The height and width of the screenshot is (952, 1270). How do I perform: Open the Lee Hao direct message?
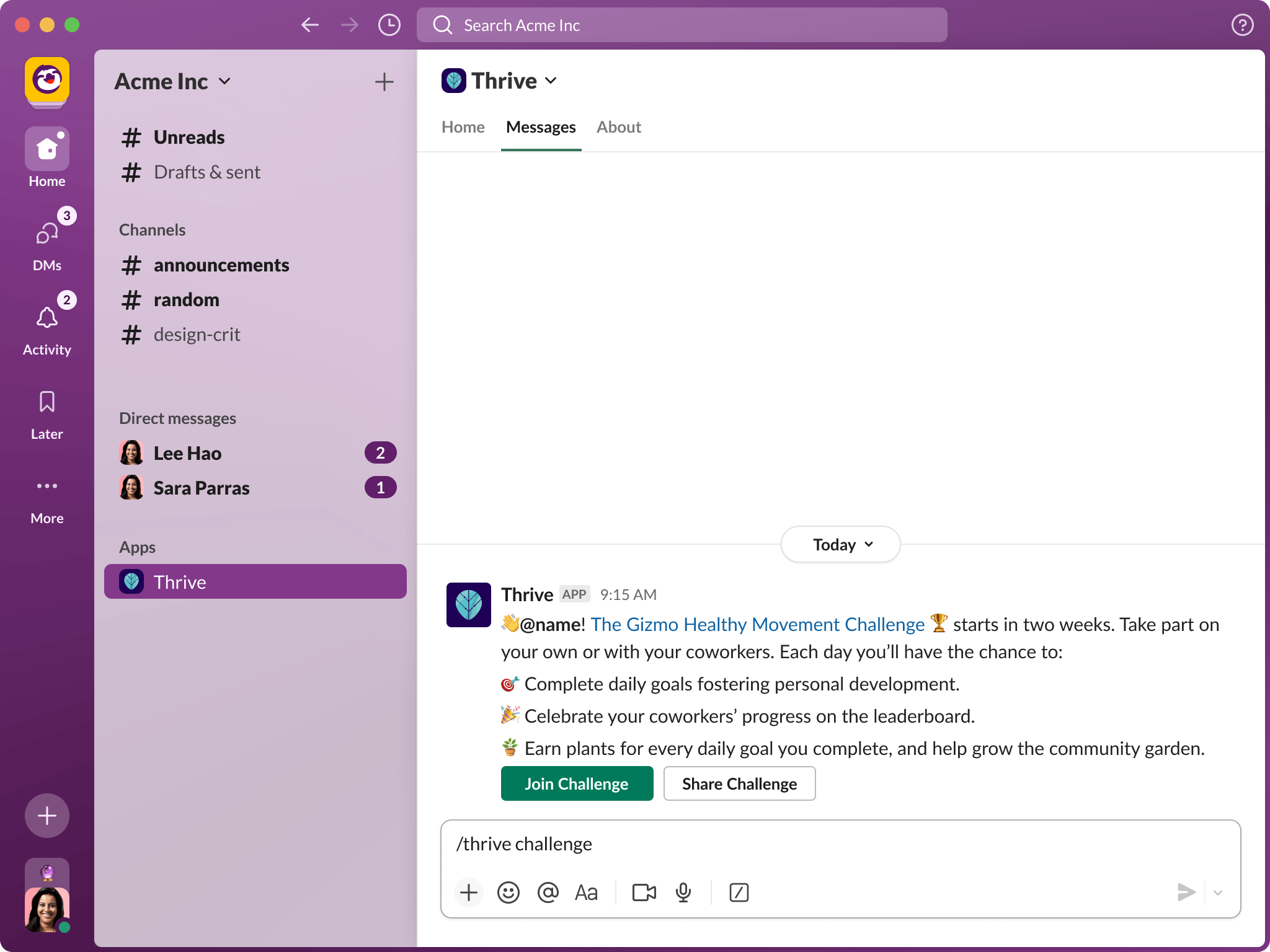pyautogui.click(x=255, y=453)
